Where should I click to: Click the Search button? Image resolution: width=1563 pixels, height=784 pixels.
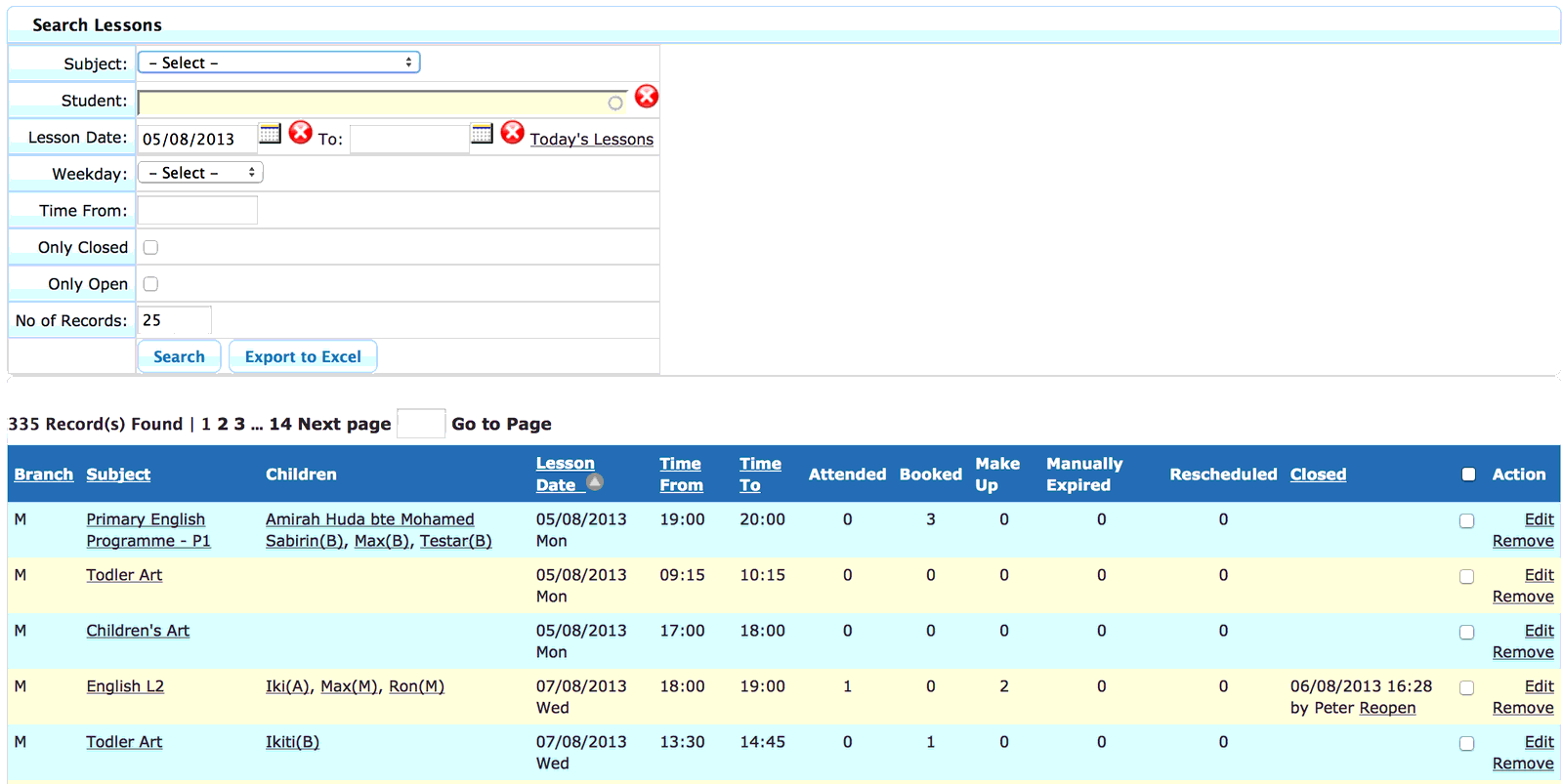point(179,356)
